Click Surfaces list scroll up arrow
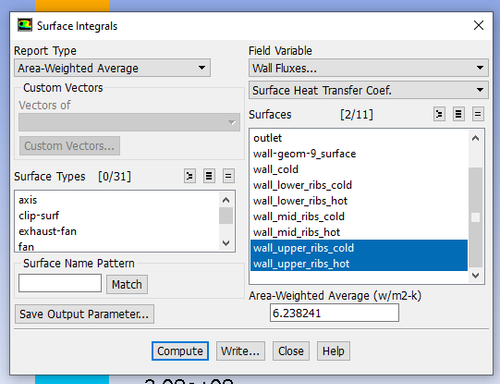Screen dimensions: 500x384 point(476,138)
